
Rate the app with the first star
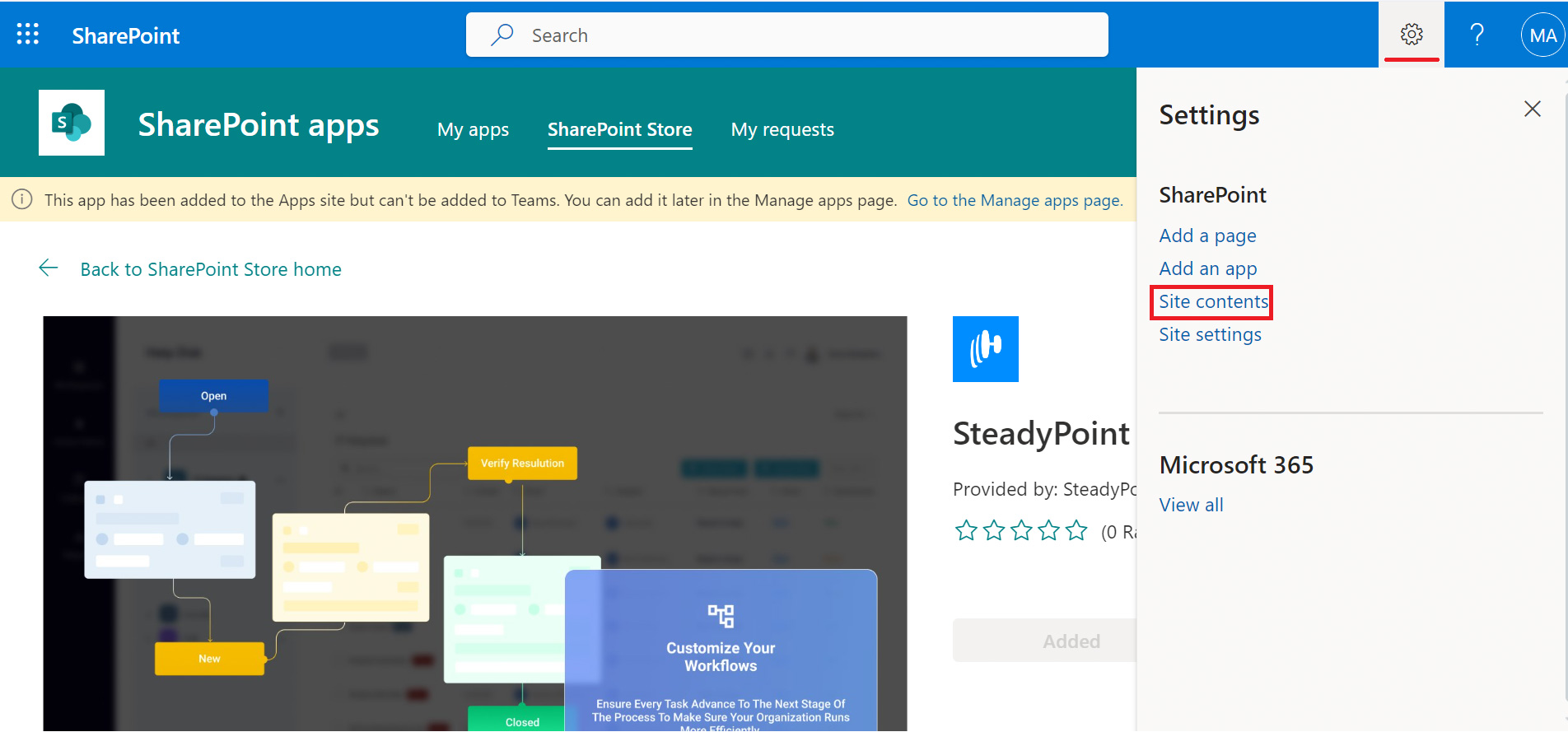pos(966,530)
